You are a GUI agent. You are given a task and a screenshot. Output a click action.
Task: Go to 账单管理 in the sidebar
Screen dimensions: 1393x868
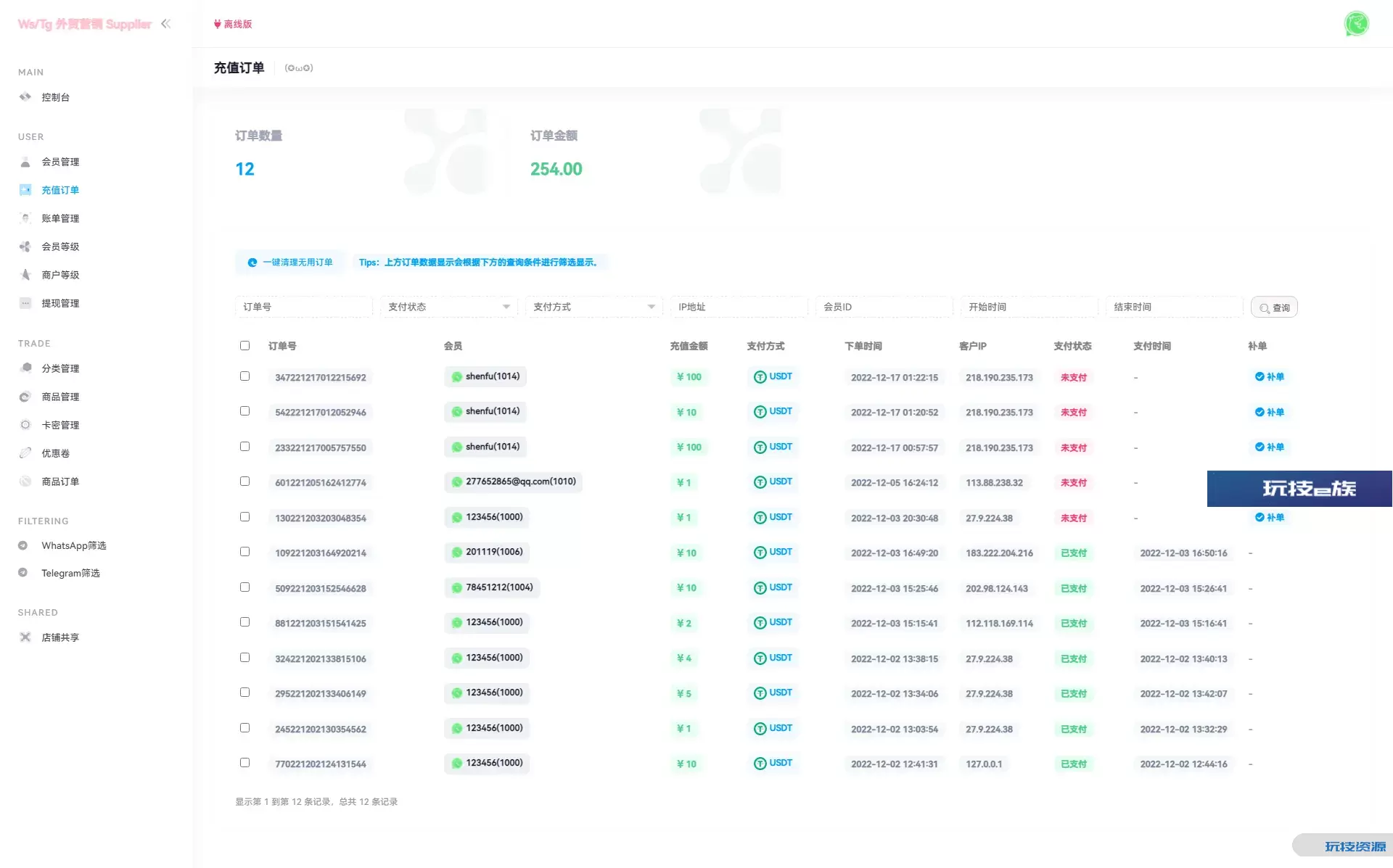coord(60,218)
